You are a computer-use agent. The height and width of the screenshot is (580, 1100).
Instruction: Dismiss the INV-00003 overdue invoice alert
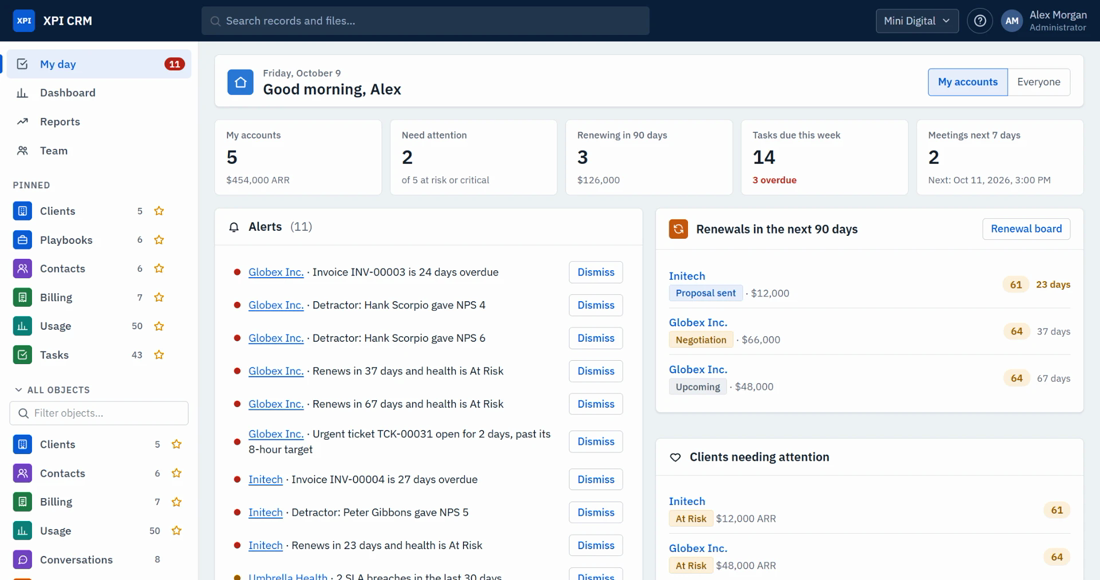click(x=596, y=272)
